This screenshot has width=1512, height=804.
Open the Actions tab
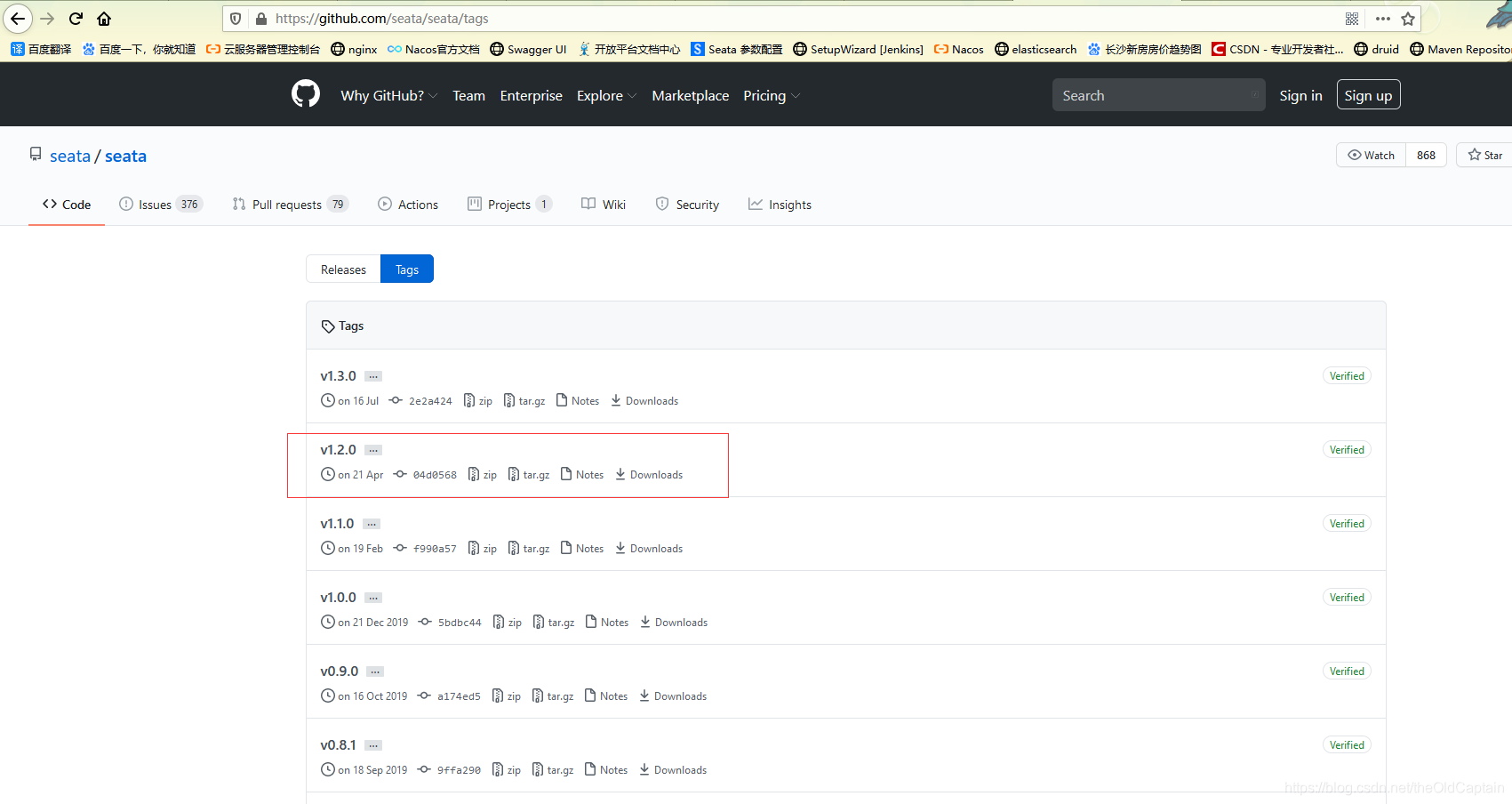(408, 205)
